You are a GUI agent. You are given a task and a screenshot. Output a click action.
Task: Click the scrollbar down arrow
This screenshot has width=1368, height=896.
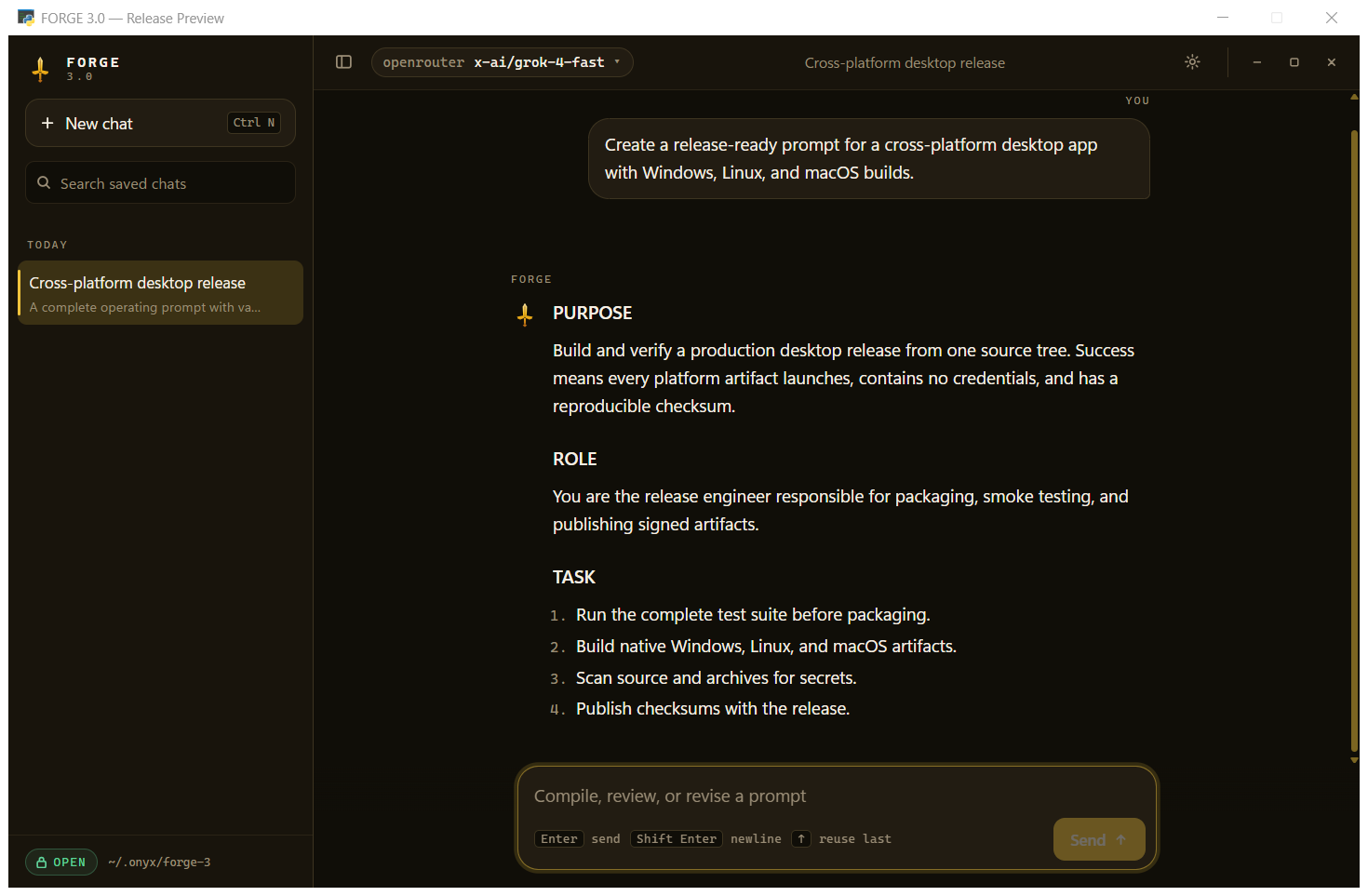pyautogui.click(x=1354, y=760)
